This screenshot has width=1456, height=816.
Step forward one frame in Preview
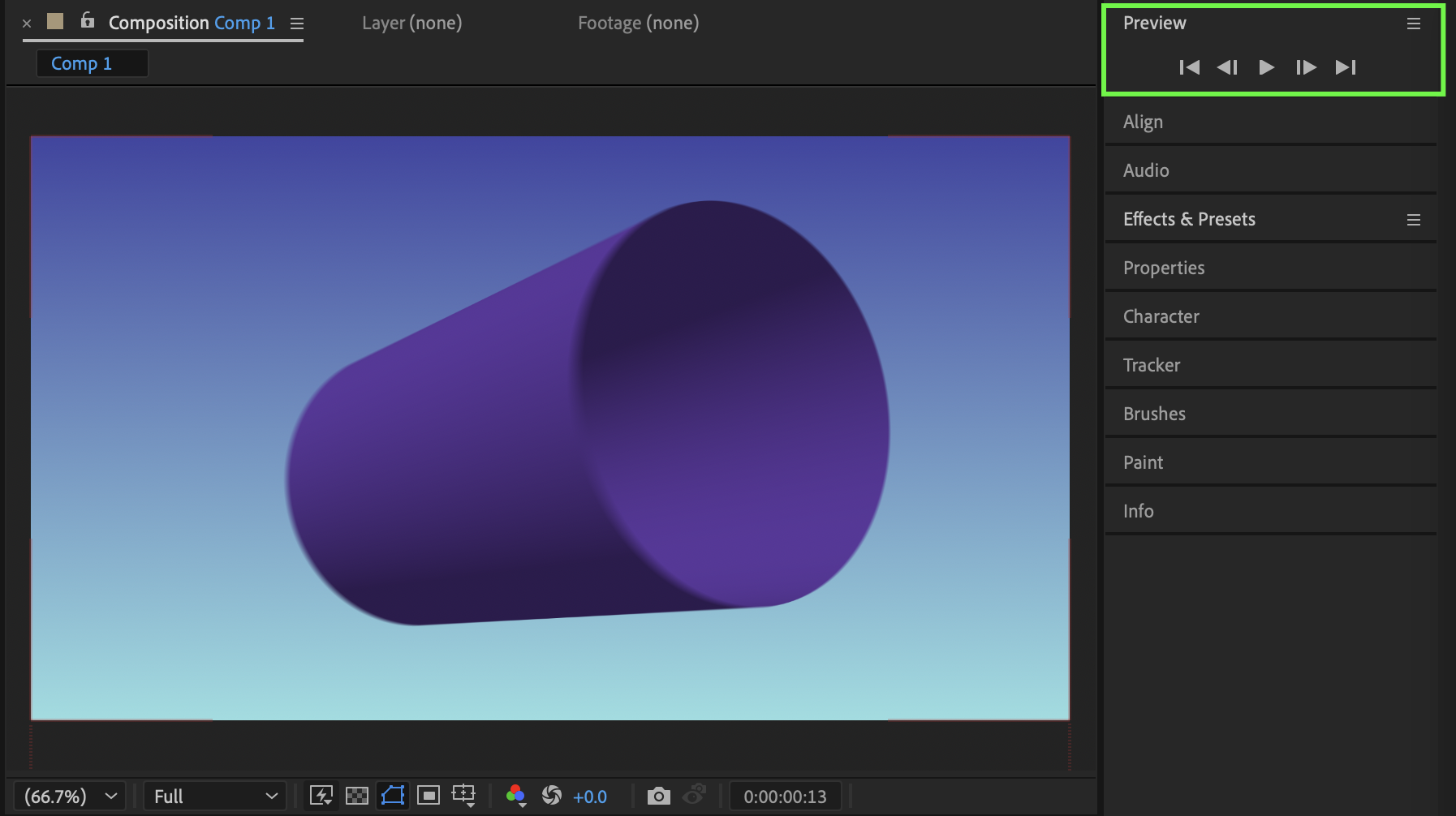1306,67
